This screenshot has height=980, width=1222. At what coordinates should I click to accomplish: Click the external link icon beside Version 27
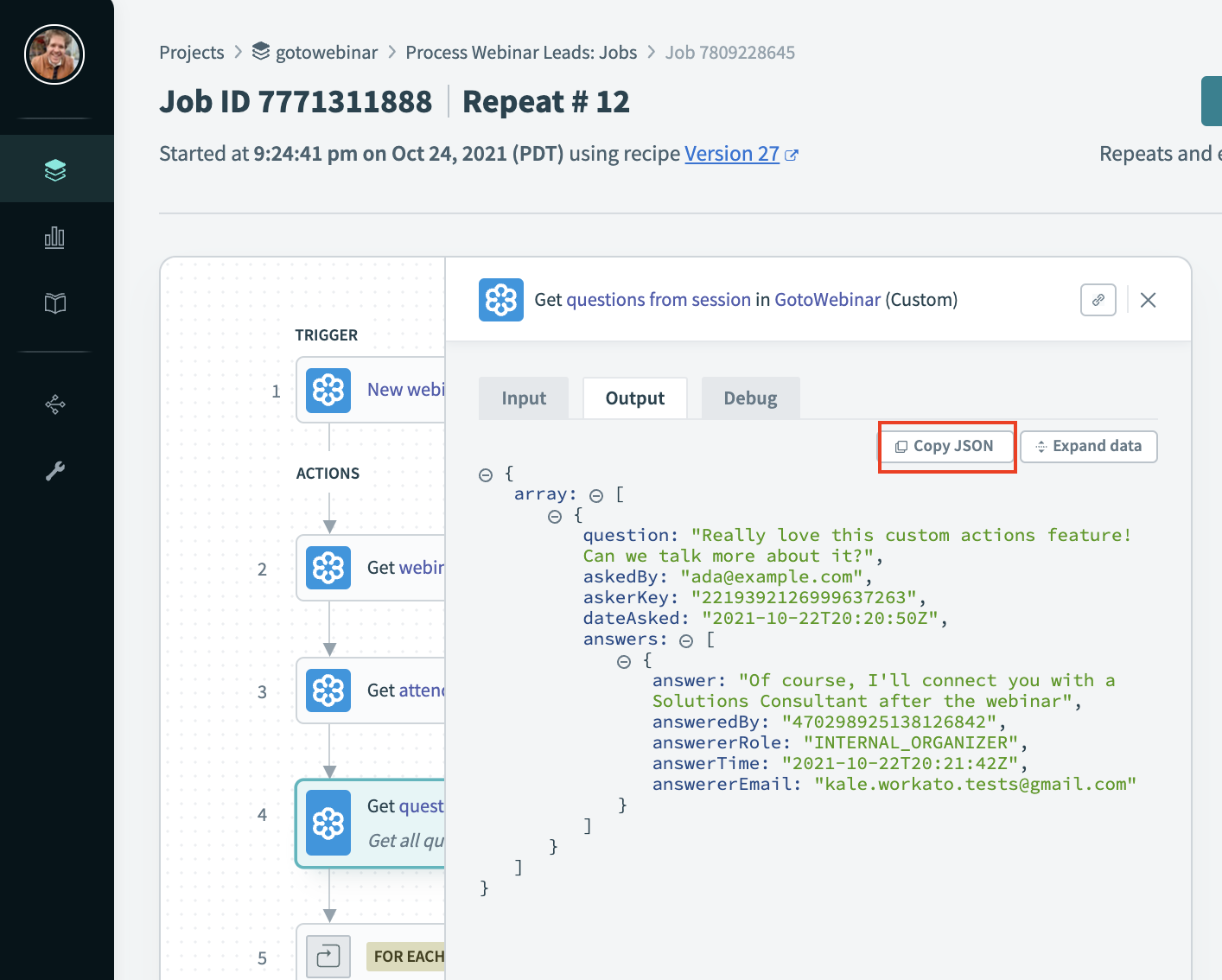(792, 155)
